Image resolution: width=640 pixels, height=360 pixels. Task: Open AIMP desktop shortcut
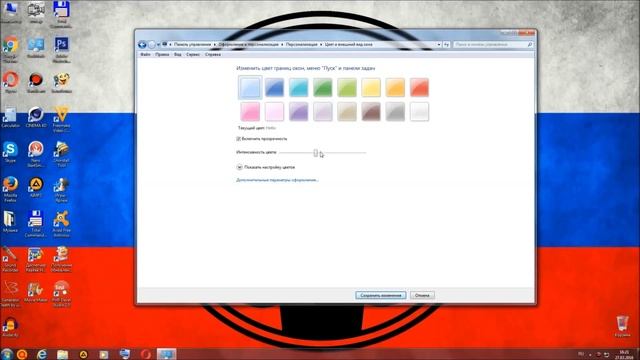point(36,187)
